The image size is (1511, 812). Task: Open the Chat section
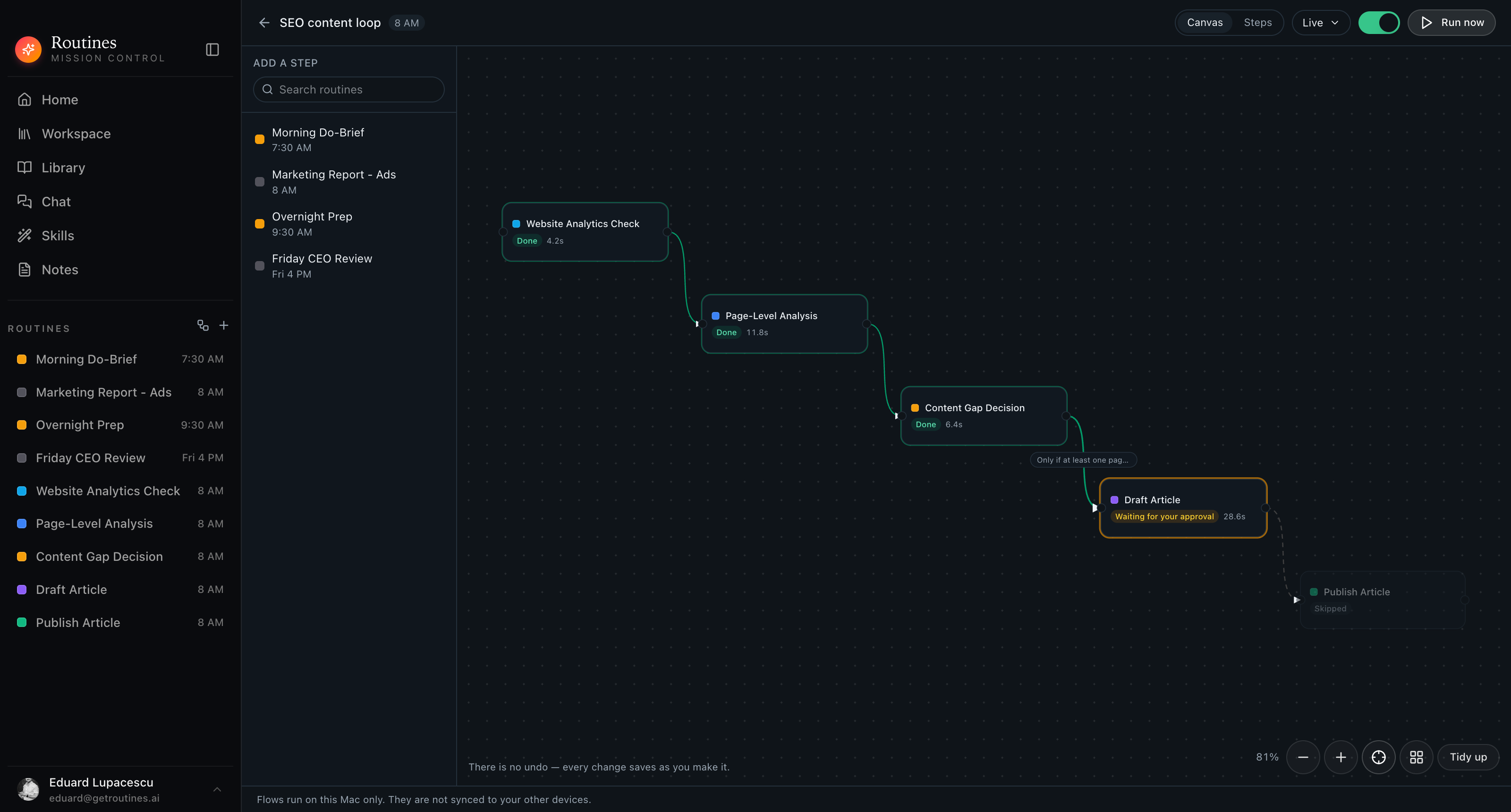tap(120, 202)
